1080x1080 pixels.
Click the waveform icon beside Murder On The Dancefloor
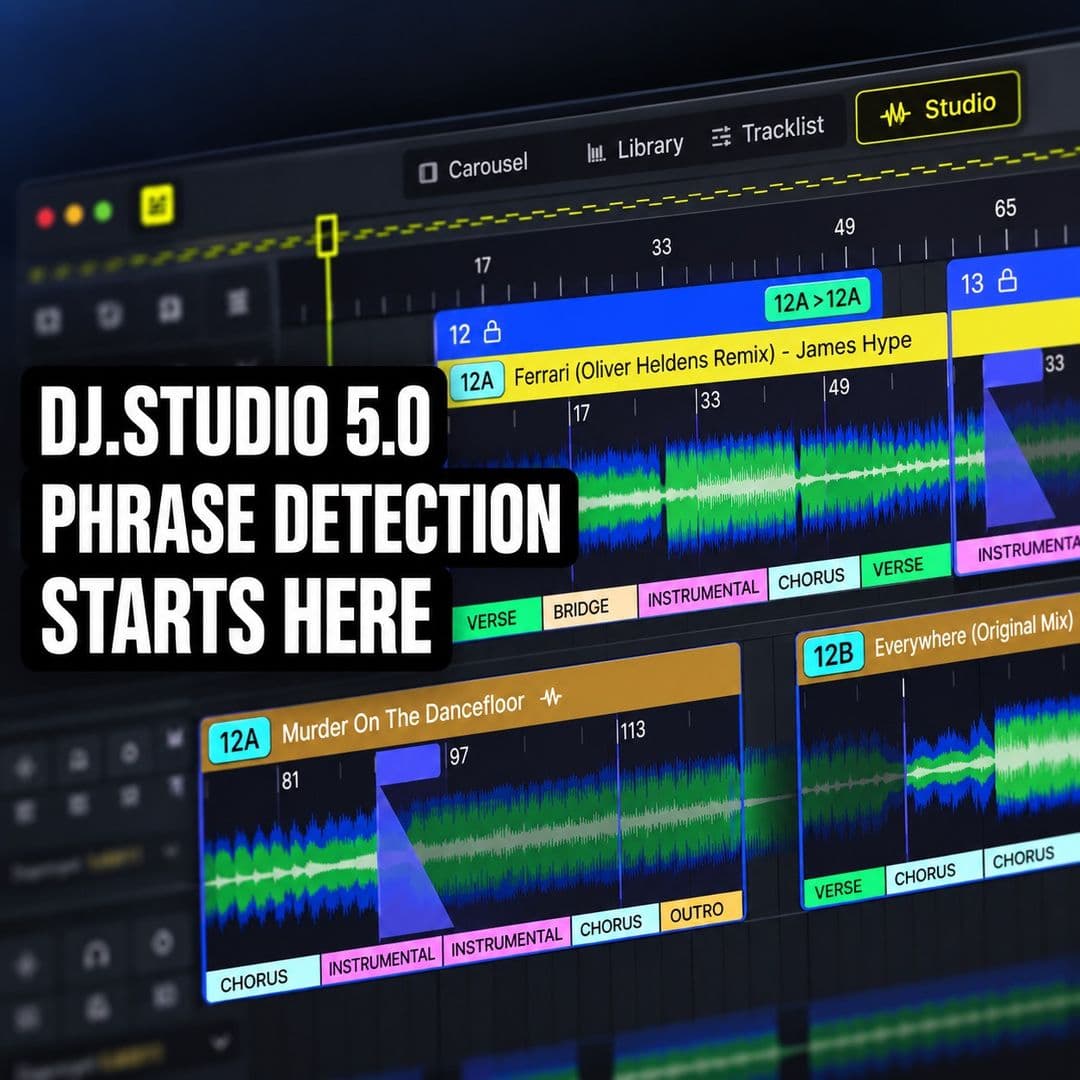(551, 698)
